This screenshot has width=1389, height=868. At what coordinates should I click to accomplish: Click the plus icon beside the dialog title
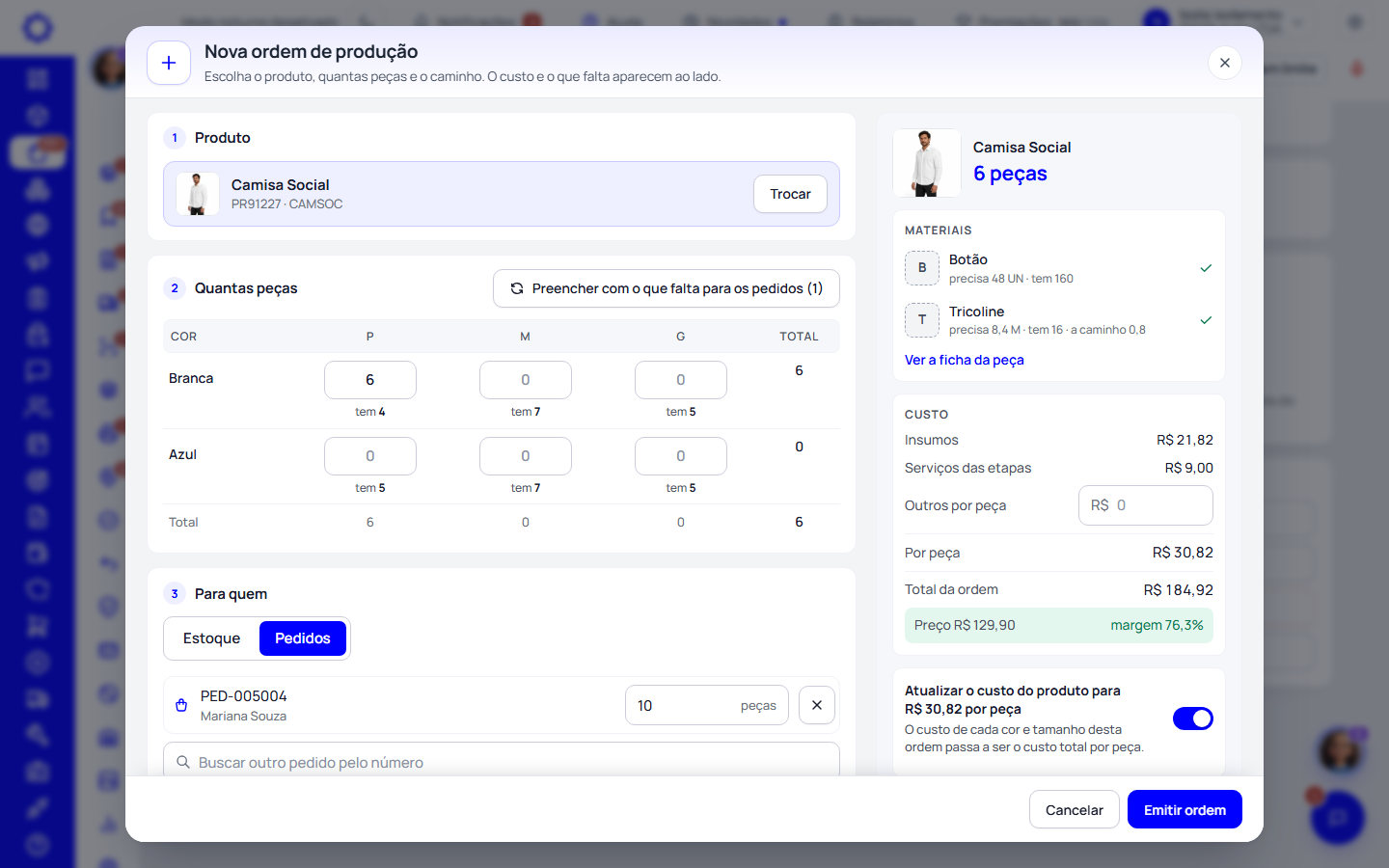coord(169,63)
